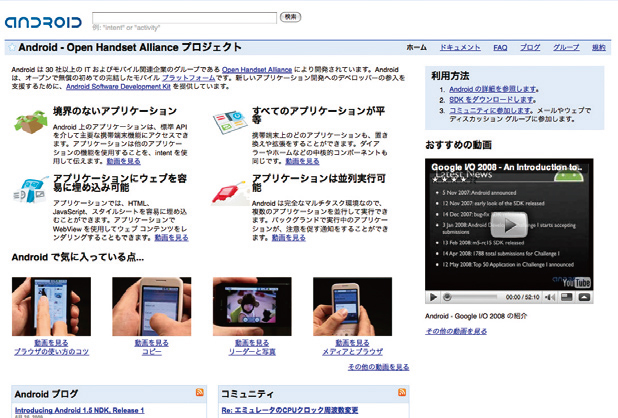Click the 境界のないアプリケーション green box icon

[x=30, y=123]
